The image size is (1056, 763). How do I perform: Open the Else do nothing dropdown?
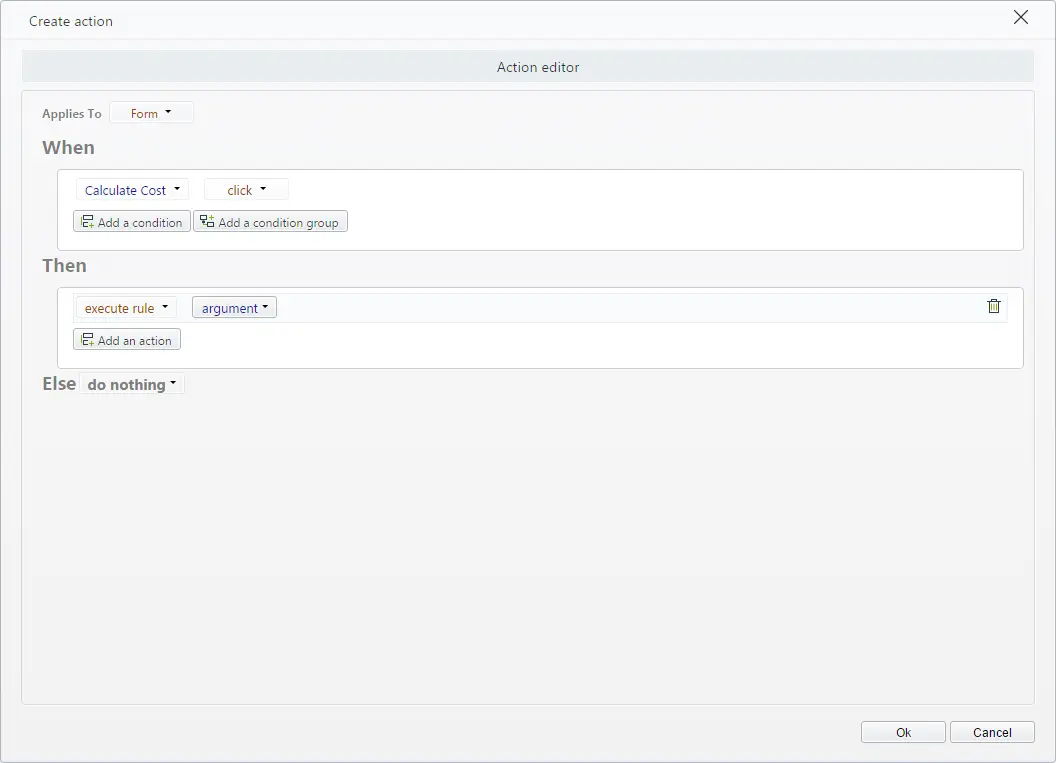[x=132, y=385]
